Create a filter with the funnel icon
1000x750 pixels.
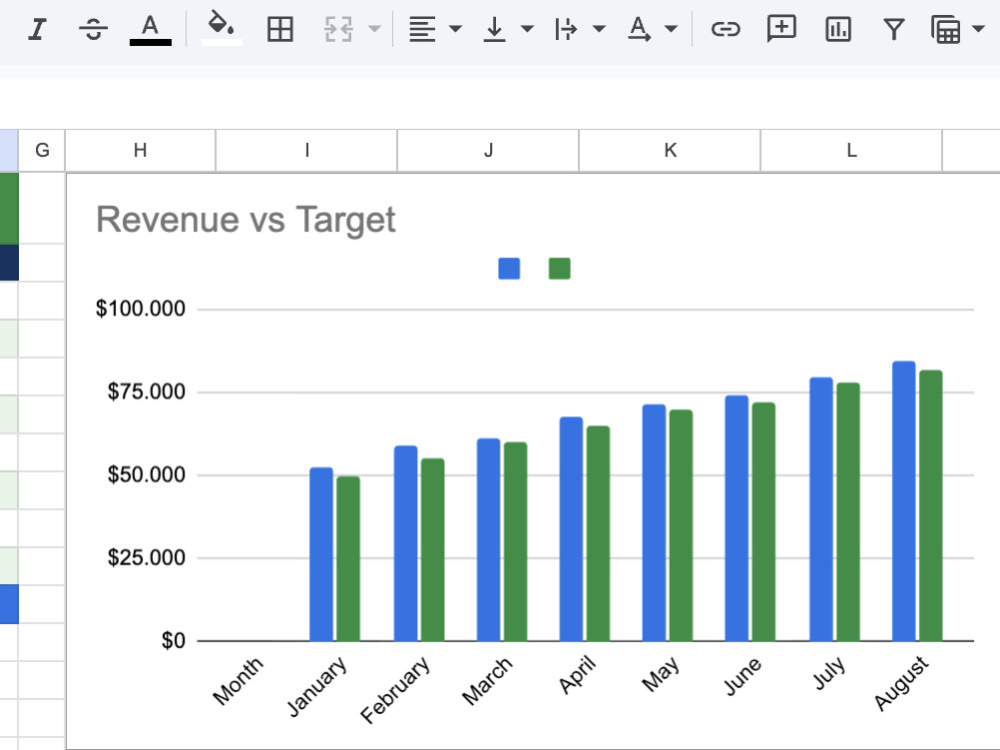[x=894, y=29]
